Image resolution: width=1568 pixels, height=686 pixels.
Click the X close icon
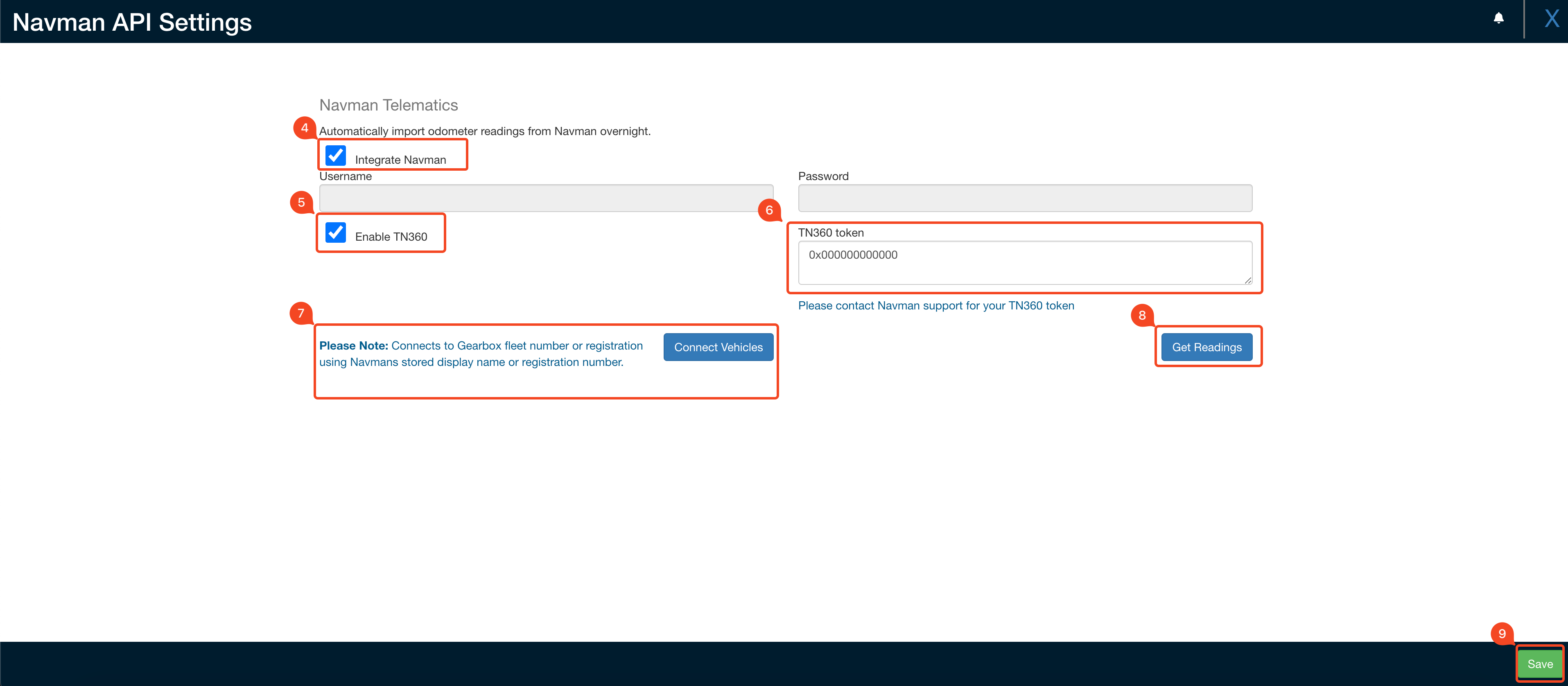pyautogui.click(x=1551, y=18)
